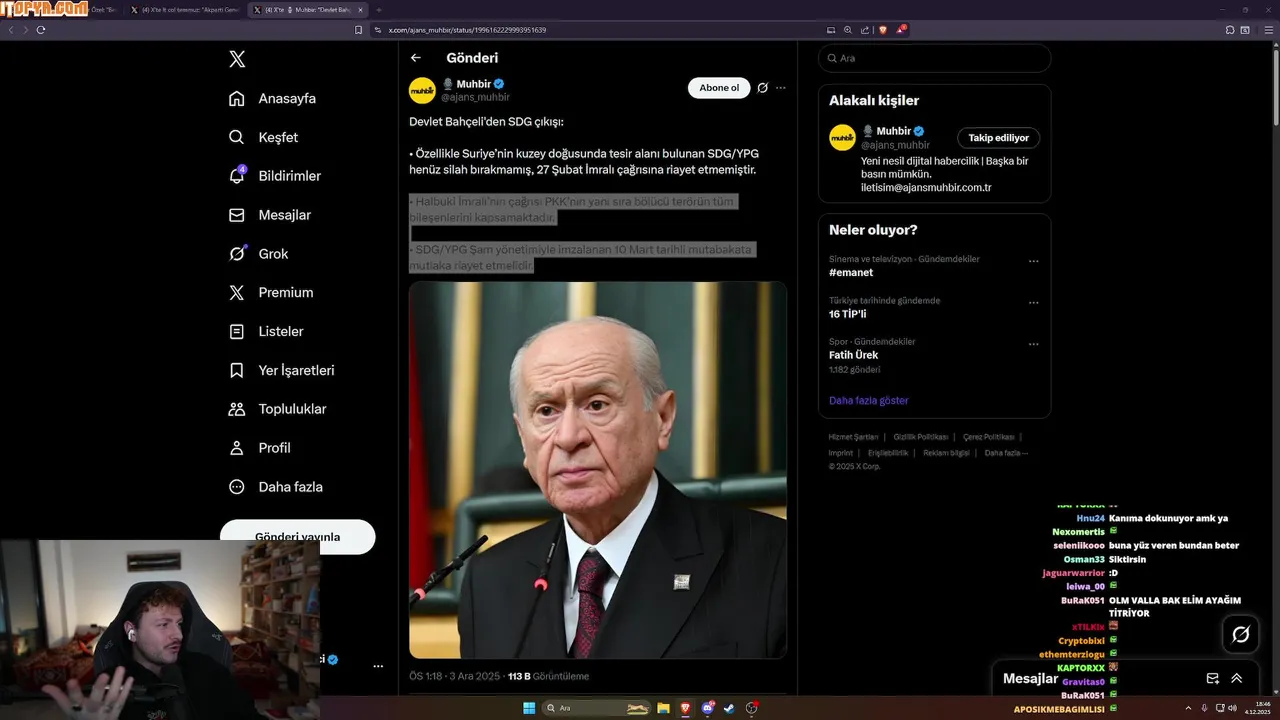
Task: Click the bookmark icon in address bar
Action: click(x=359, y=30)
